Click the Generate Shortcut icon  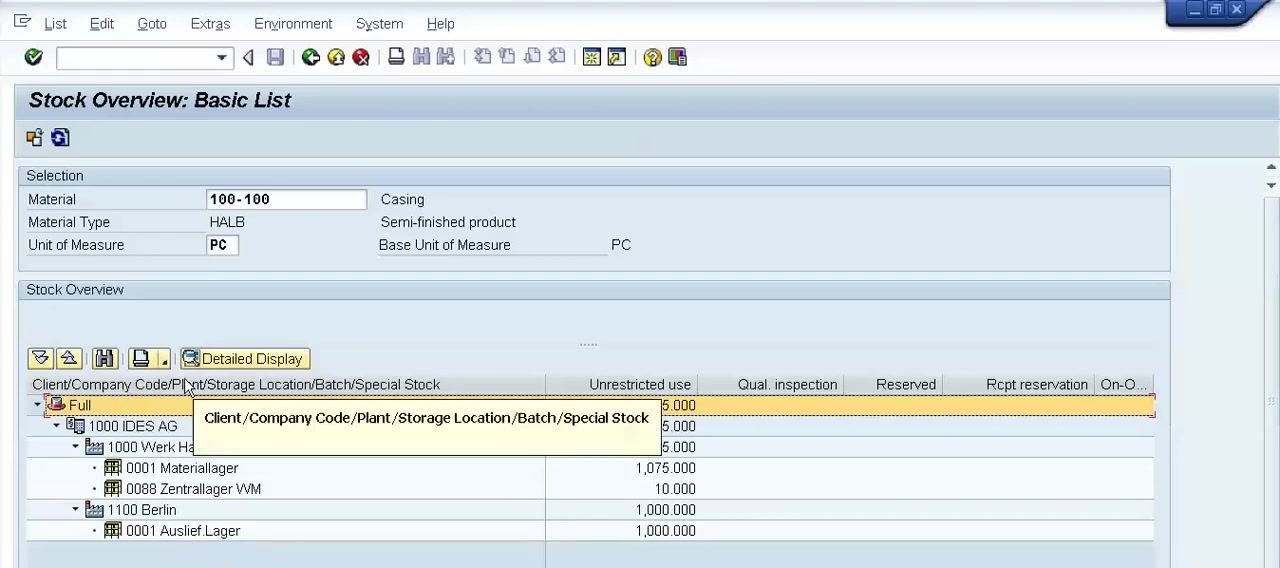pos(617,57)
